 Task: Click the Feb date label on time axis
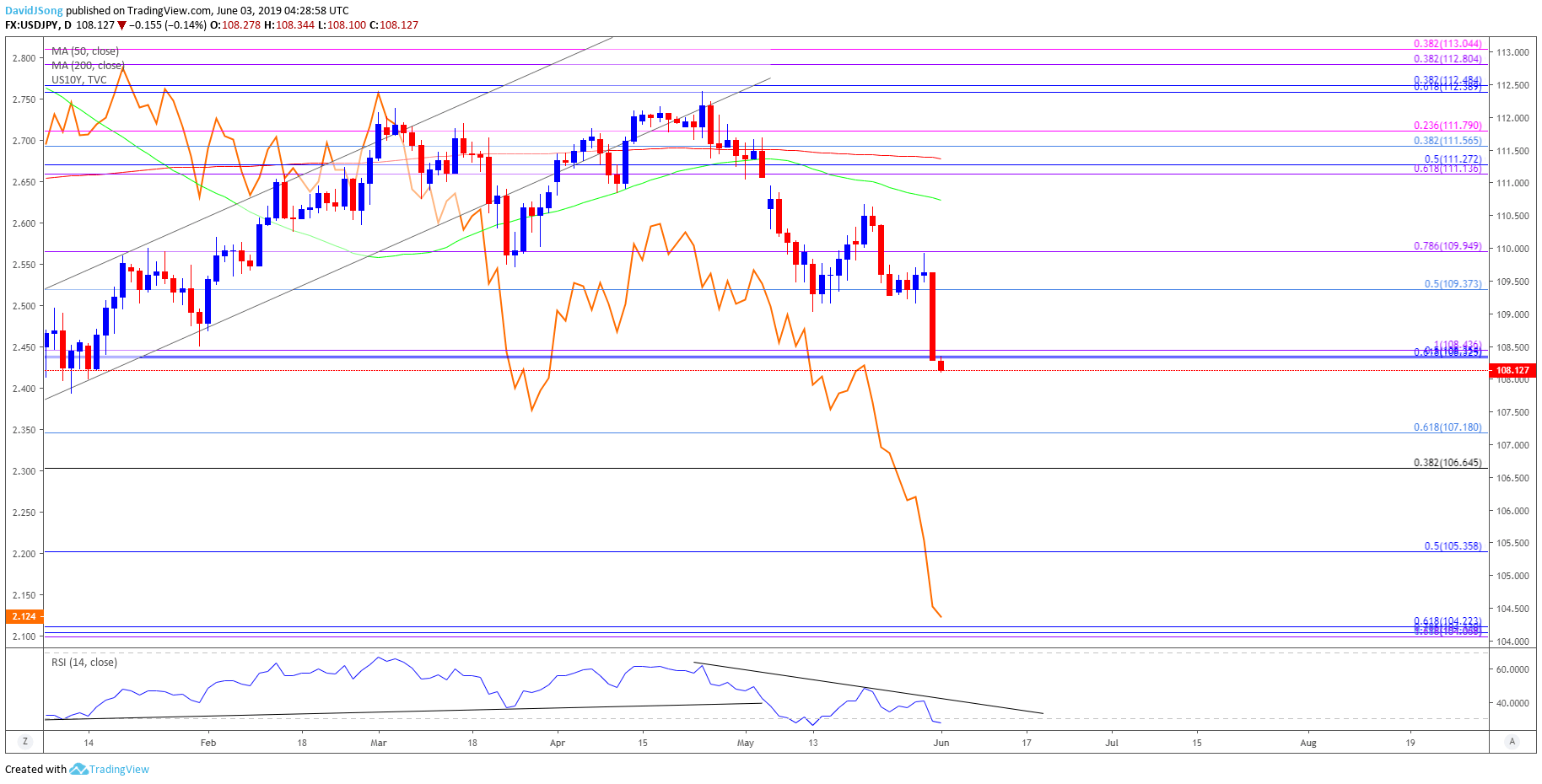208,743
